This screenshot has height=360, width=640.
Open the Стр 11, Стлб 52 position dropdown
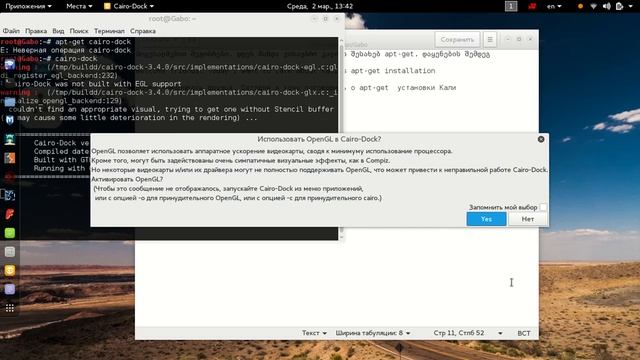(x=468, y=333)
